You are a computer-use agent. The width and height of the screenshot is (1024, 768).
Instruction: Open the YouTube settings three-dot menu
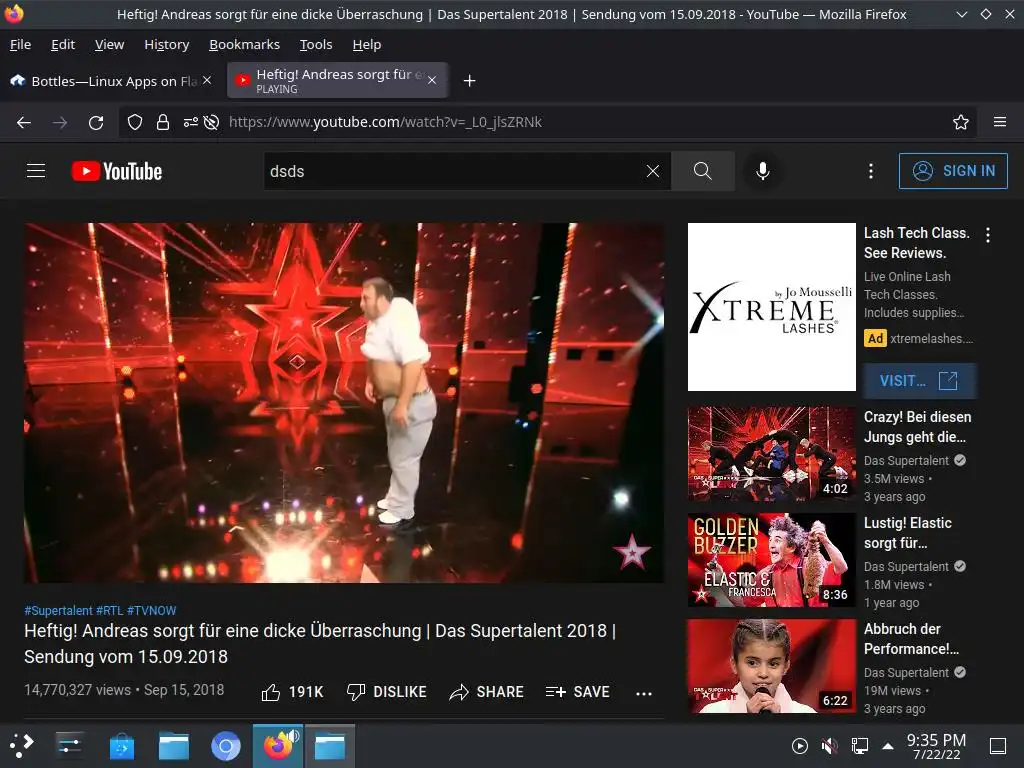tap(871, 171)
